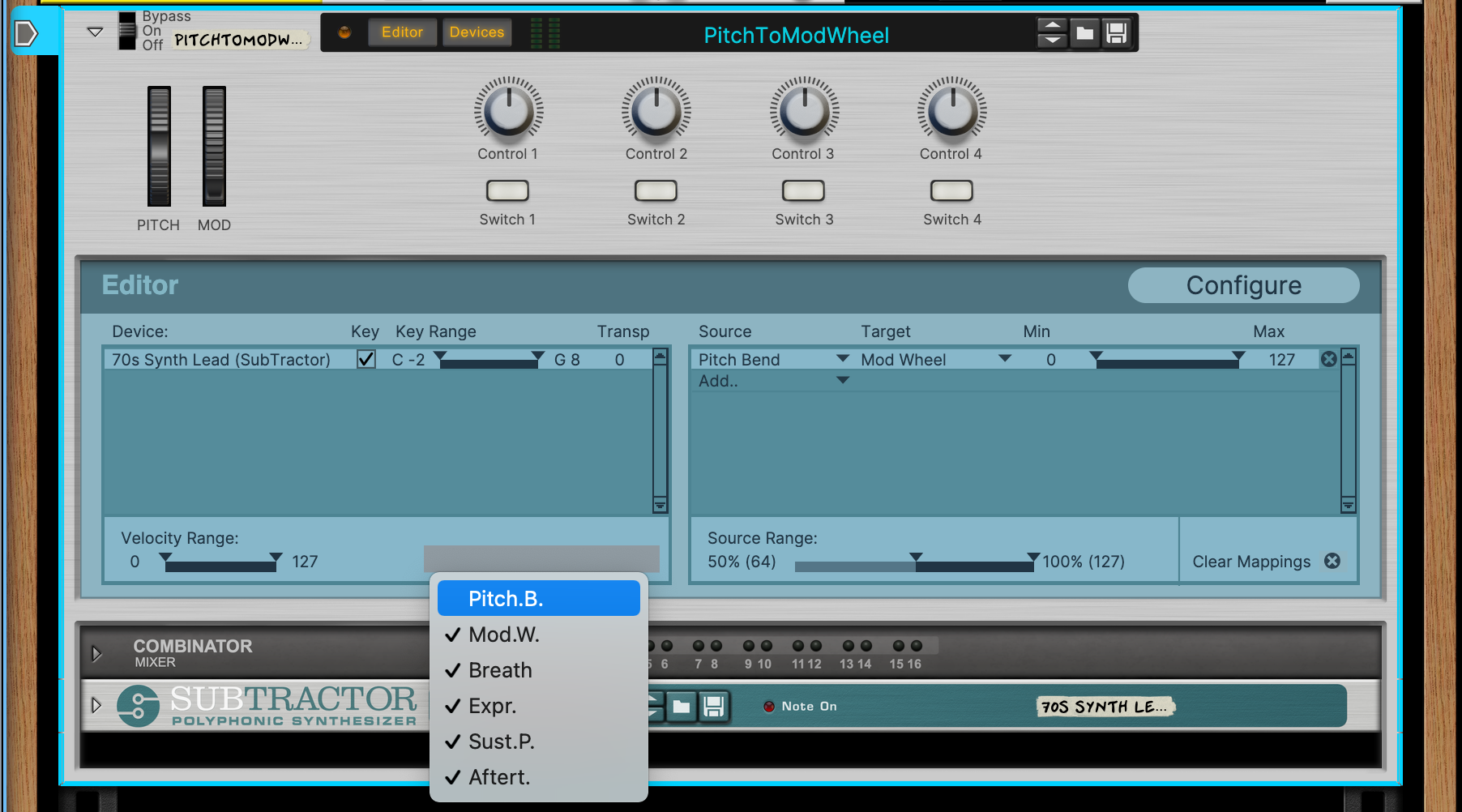Click the rack device tag arrow icon

coord(26,33)
